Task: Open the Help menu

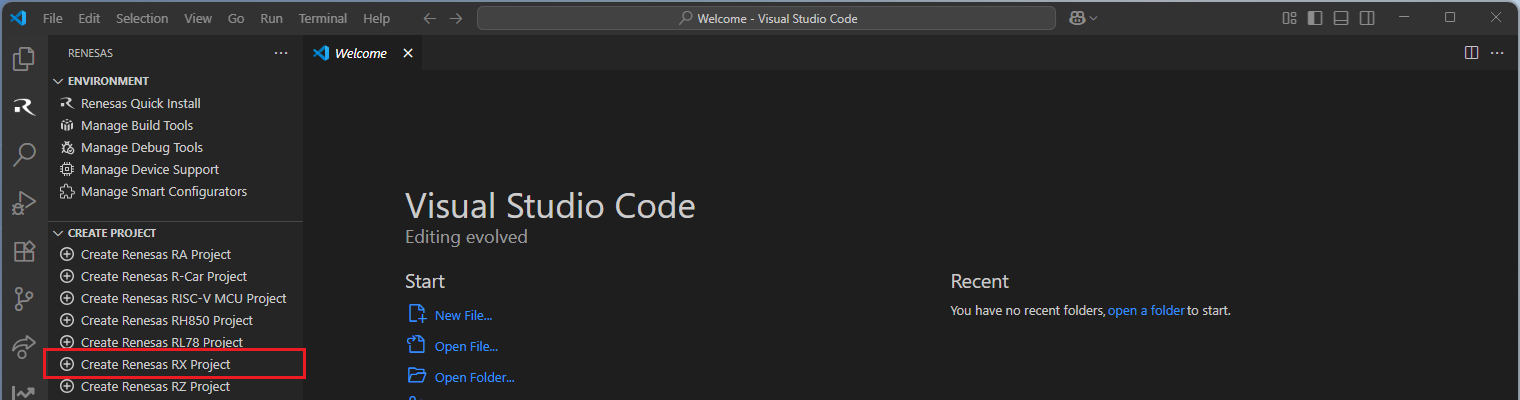Action: [377, 18]
